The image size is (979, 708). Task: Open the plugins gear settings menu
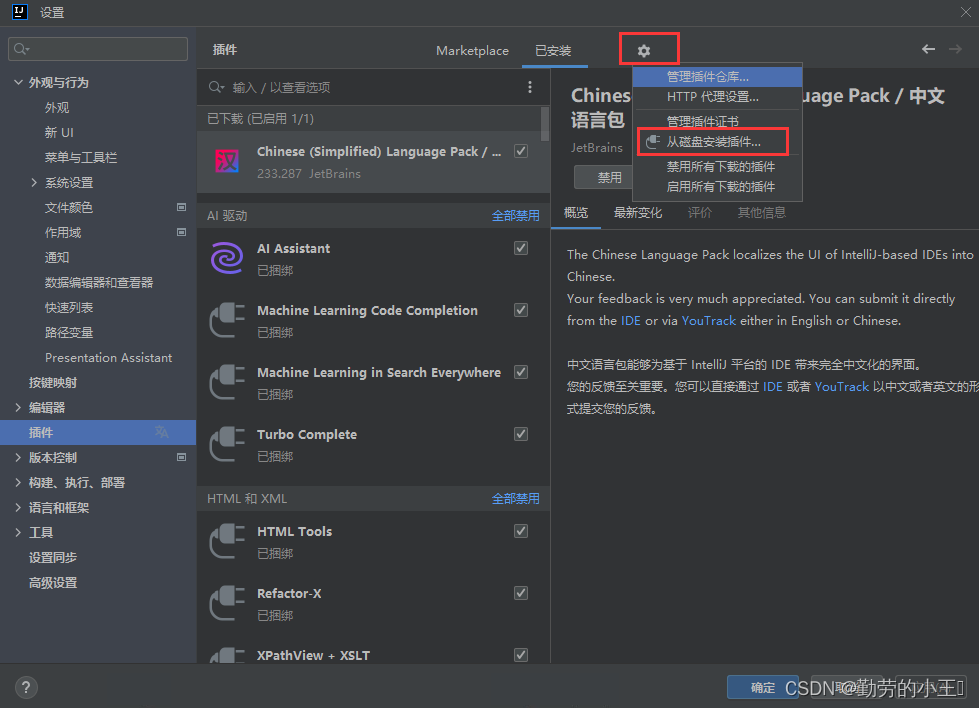click(644, 51)
